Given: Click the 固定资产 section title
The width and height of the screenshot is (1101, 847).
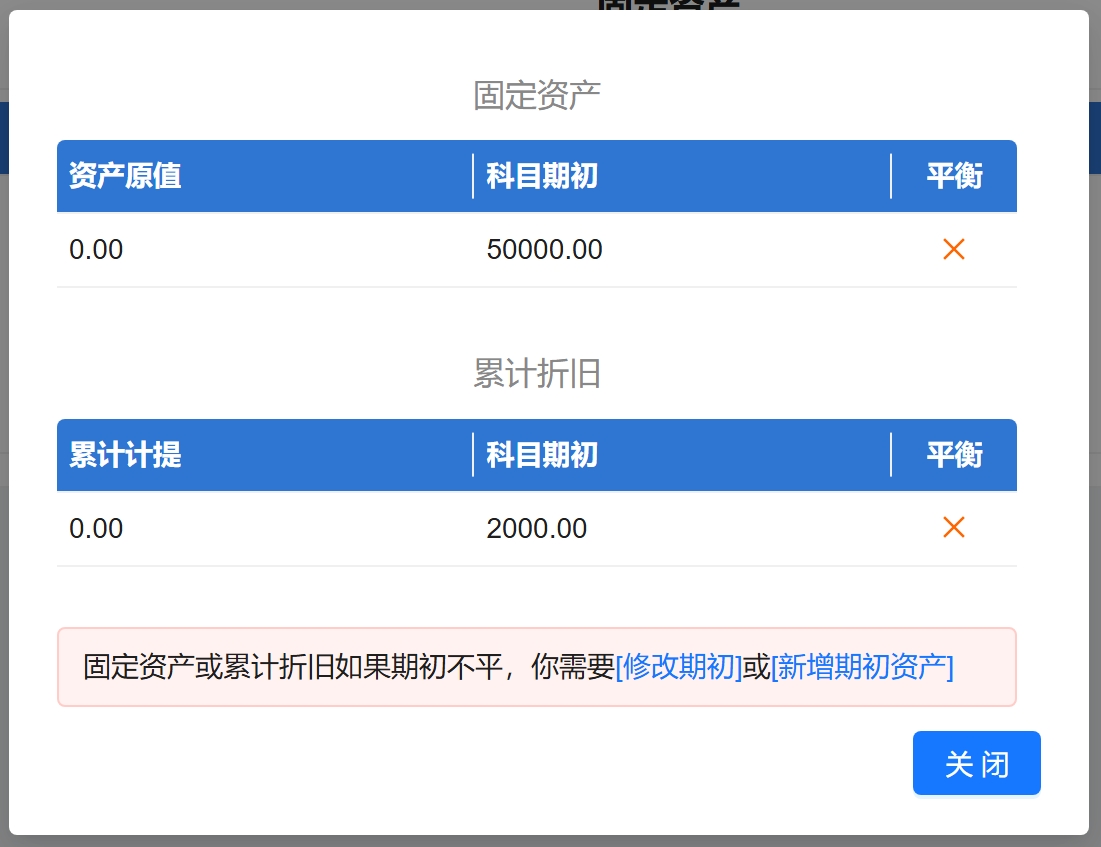Looking at the screenshot, I should coord(536,96).
